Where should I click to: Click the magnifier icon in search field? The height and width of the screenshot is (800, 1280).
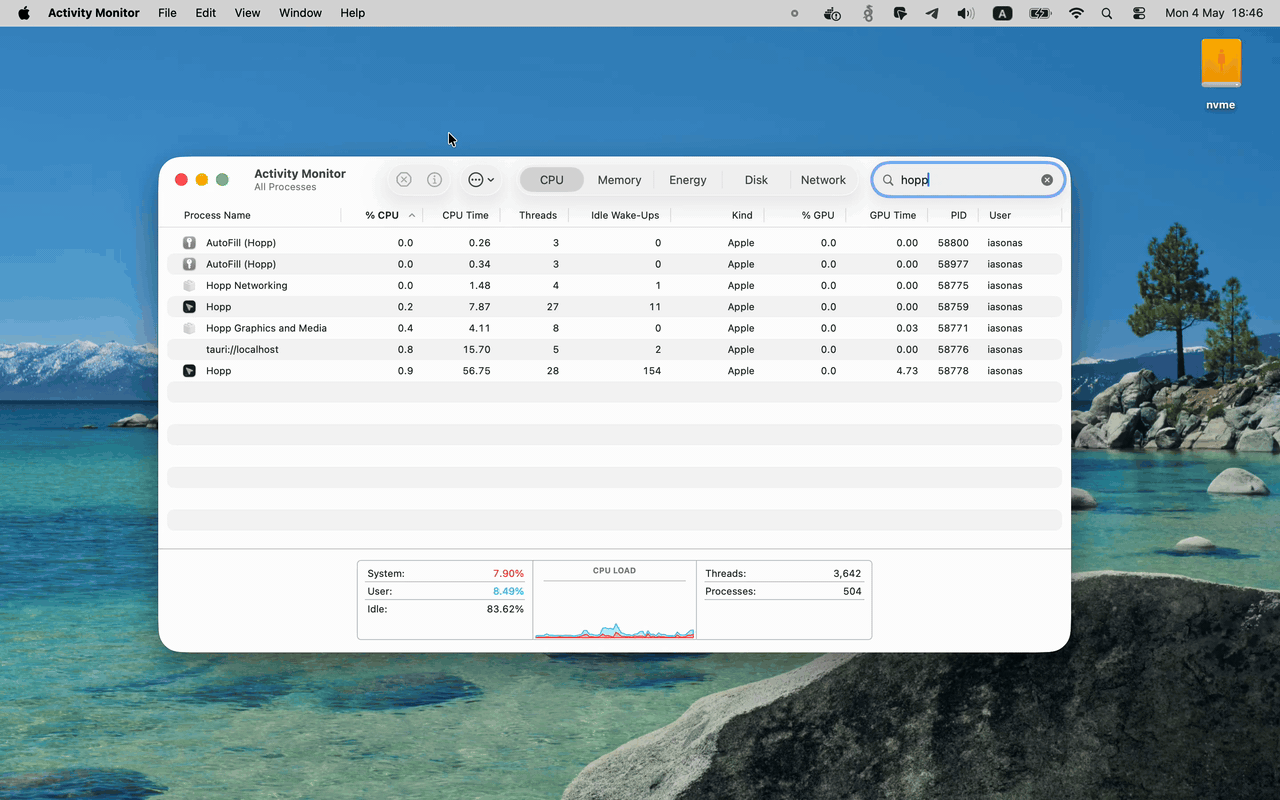(x=887, y=180)
